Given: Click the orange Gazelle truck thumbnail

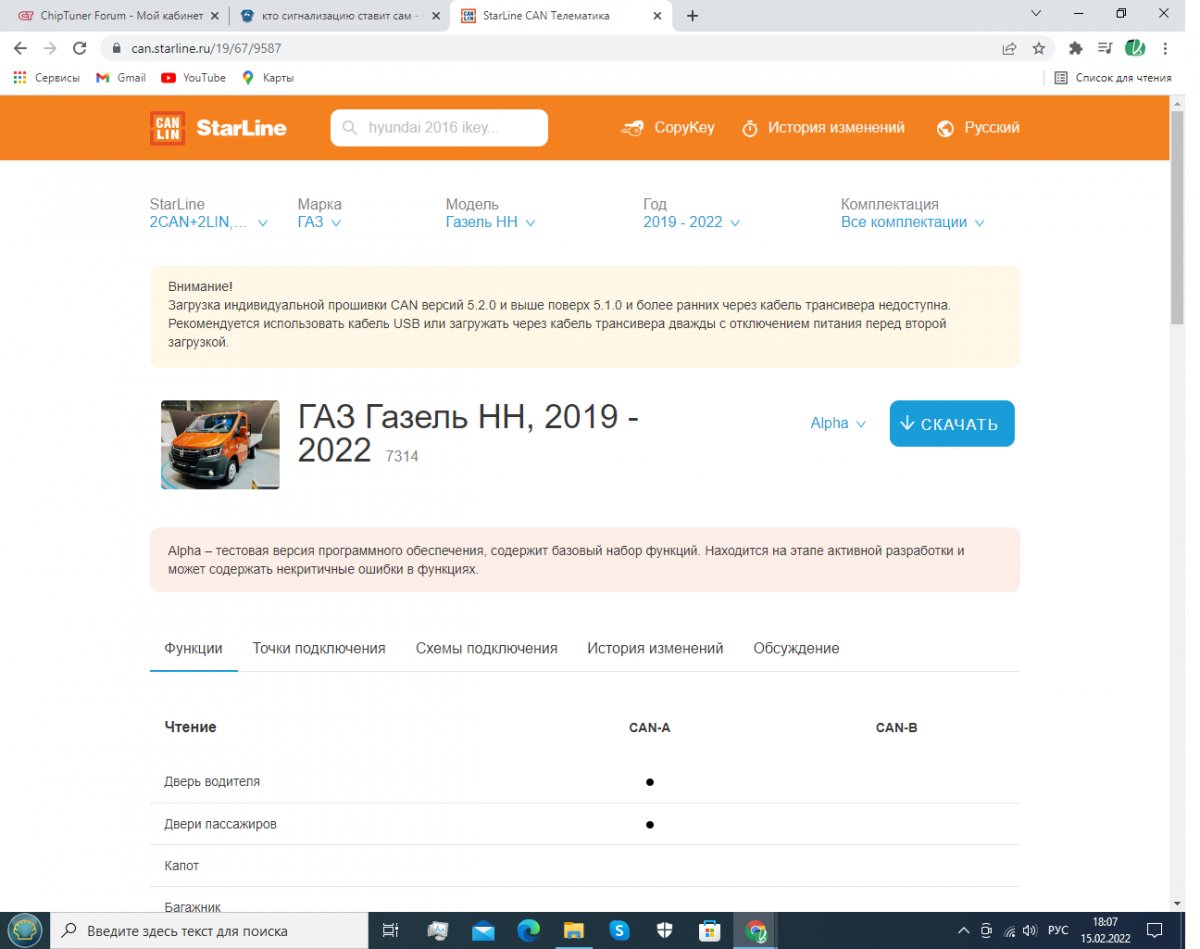Looking at the screenshot, I should [220, 445].
